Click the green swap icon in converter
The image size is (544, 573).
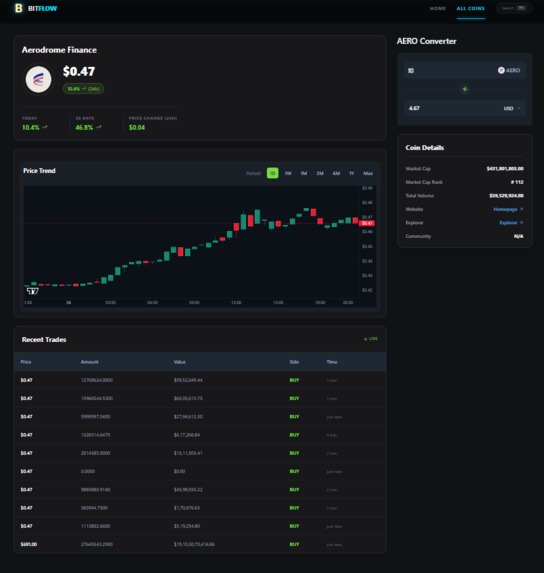[465, 89]
